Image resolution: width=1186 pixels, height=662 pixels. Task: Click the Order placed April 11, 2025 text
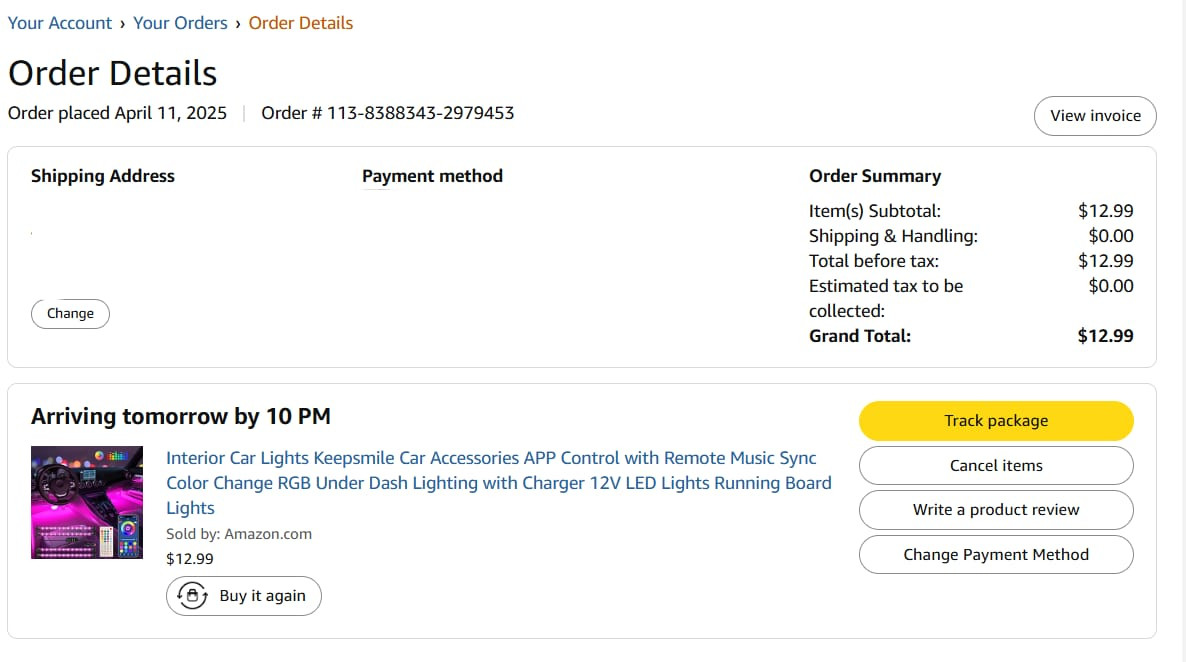click(117, 113)
